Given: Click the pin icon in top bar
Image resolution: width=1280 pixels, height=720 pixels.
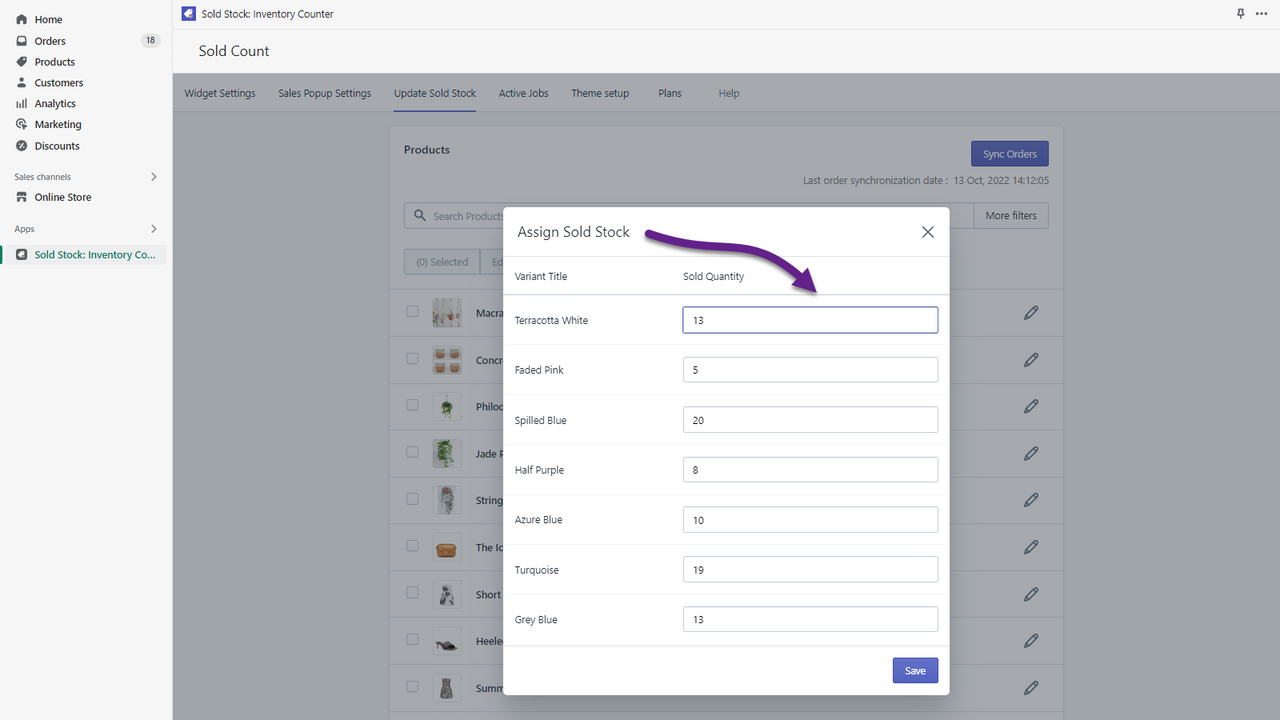Looking at the screenshot, I should 1241,14.
